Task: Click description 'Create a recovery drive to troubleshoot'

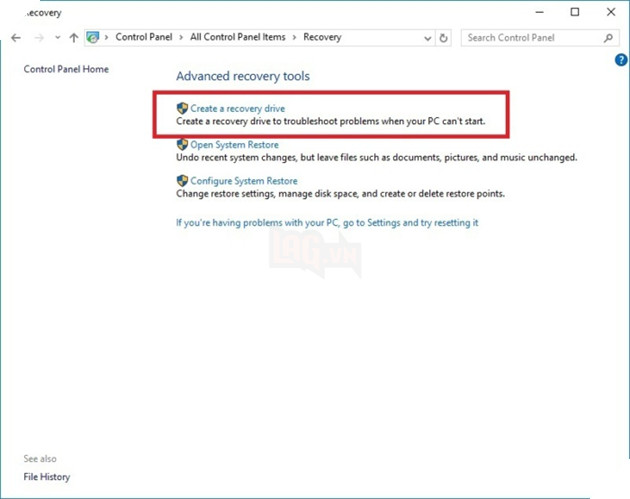Action: click(x=331, y=121)
